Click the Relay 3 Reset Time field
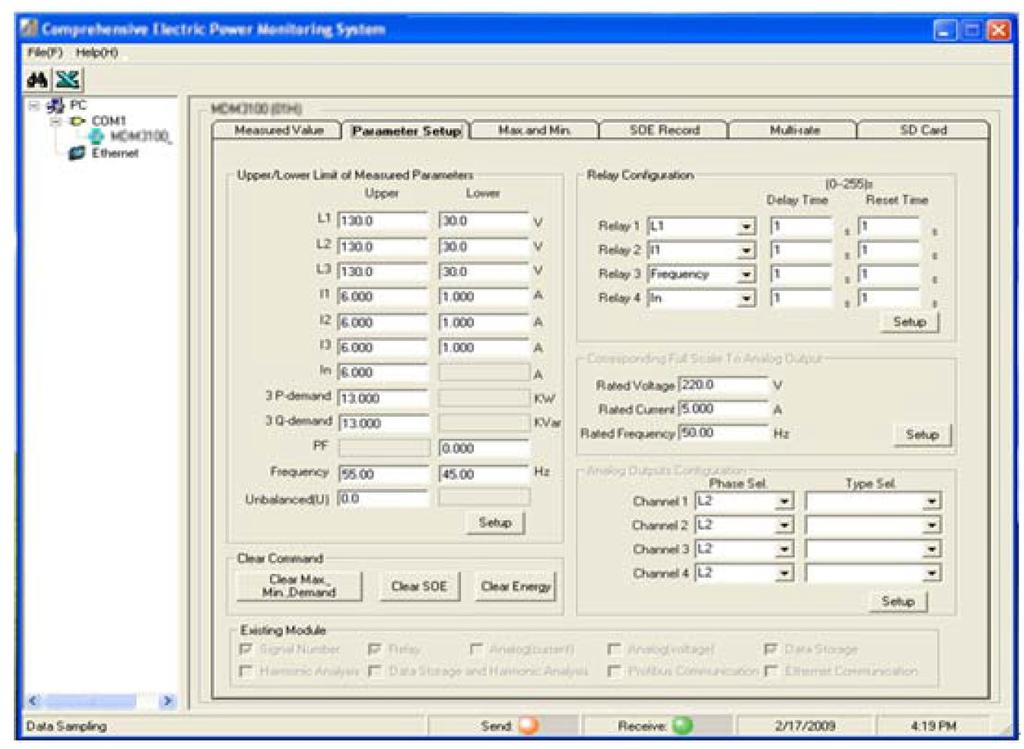Image resolution: width=1024 pixels, height=749 pixels. tap(889, 274)
